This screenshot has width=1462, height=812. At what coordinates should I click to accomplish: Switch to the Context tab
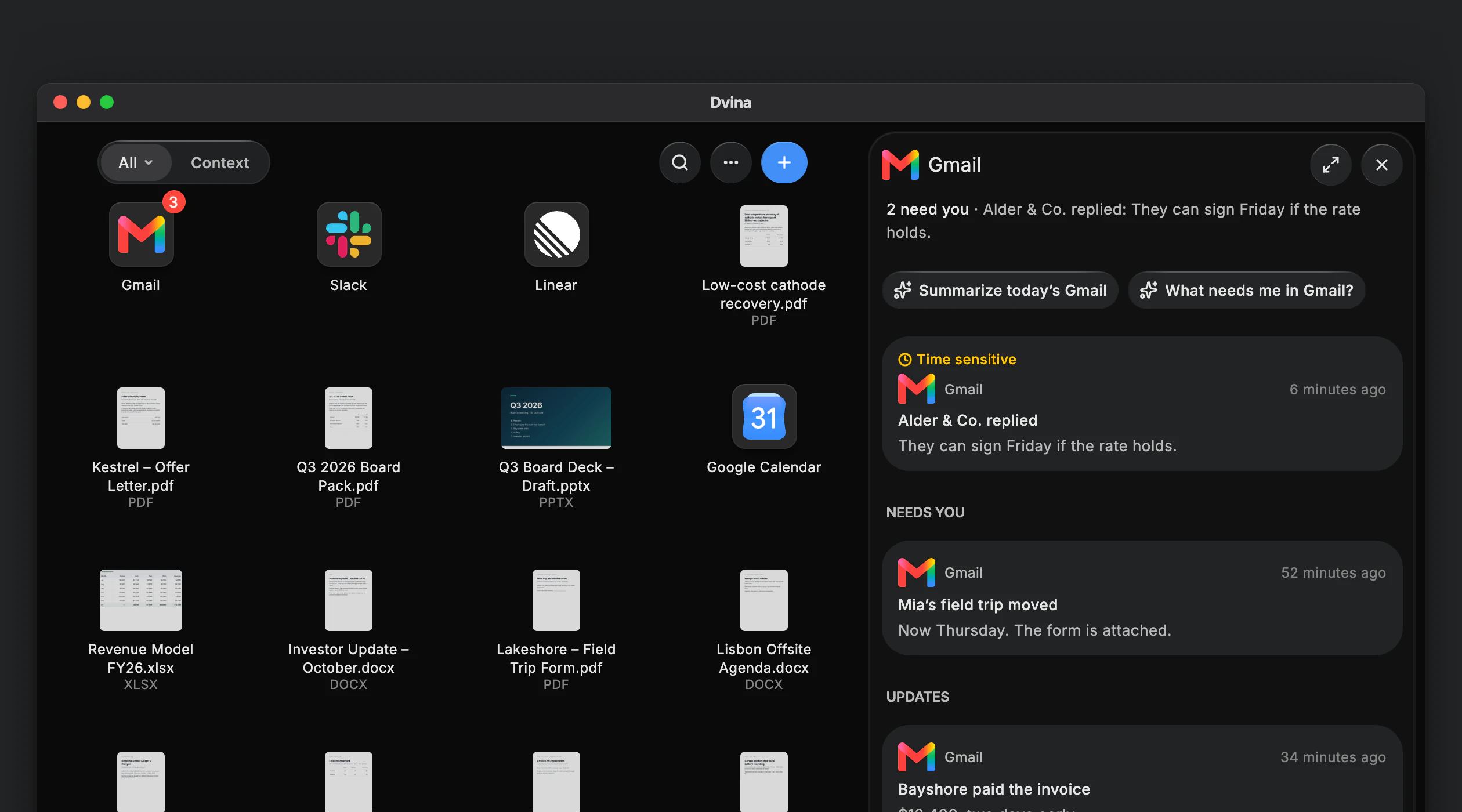[220, 162]
